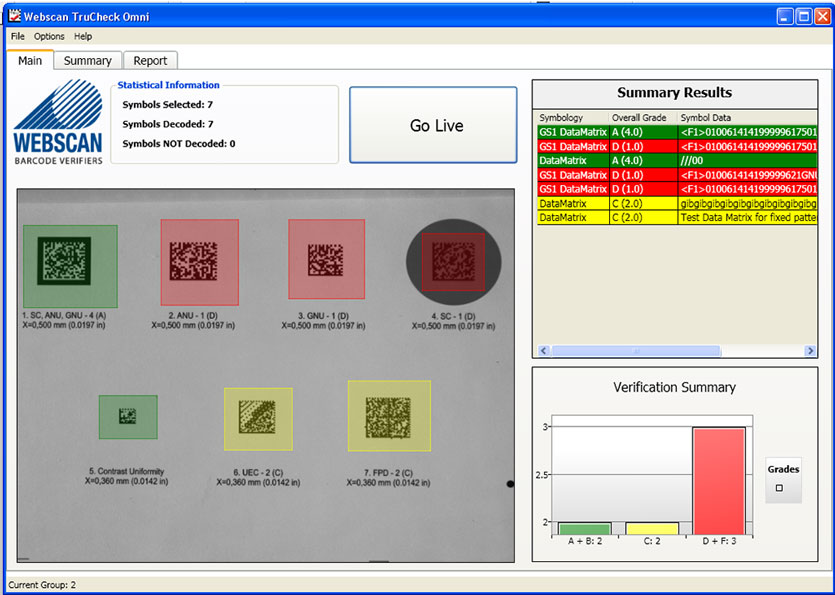Click the Symbols NOT Decoded: 0 text
This screenshot has width=835, height=595.
tap(179, 144)
